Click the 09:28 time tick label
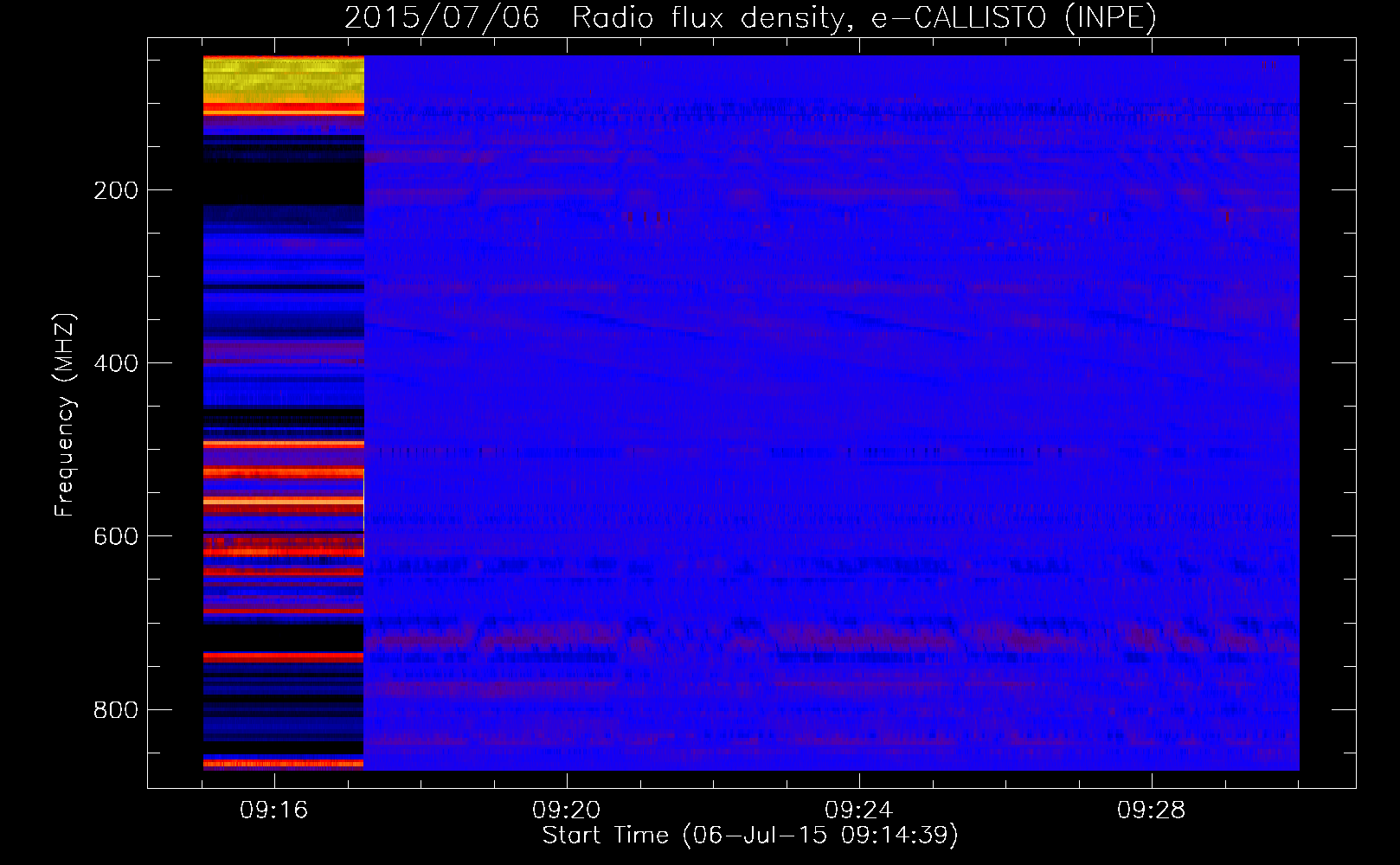Image resolution: width=1400 pixels, height=865 pixels. click(x=1152, y=811)
